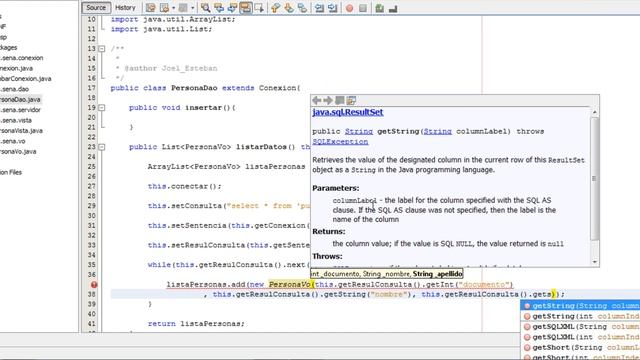Select getString(int columnIndex) completion item

click(581, 316)
